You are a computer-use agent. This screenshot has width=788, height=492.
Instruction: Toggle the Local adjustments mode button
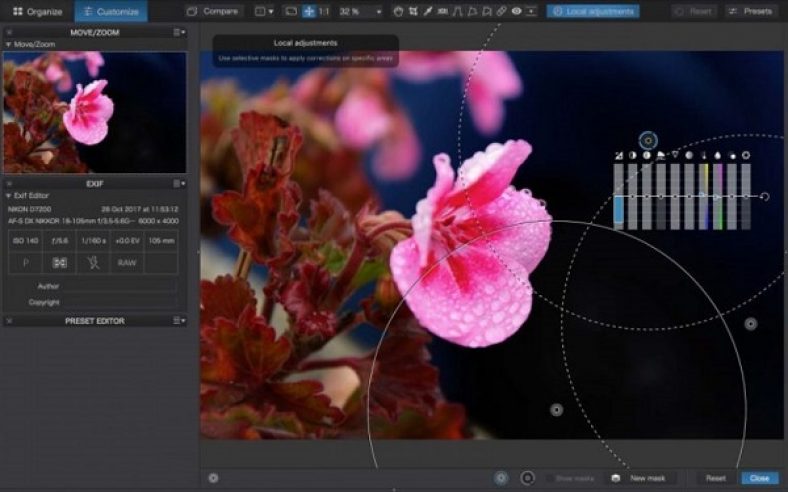tap(593, 11)
